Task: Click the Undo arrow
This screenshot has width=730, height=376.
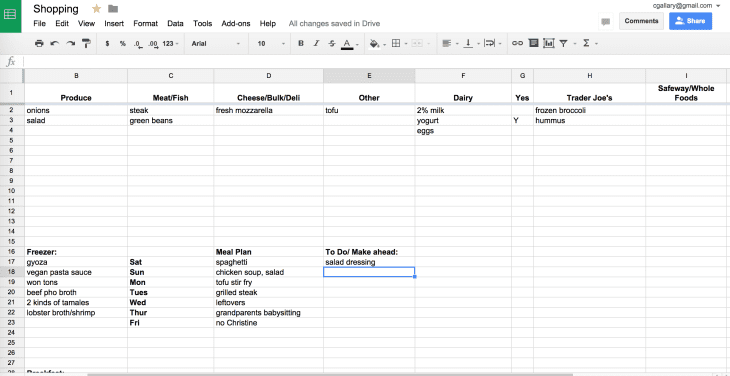Action: pyautogui.click(x=54, y=43)
